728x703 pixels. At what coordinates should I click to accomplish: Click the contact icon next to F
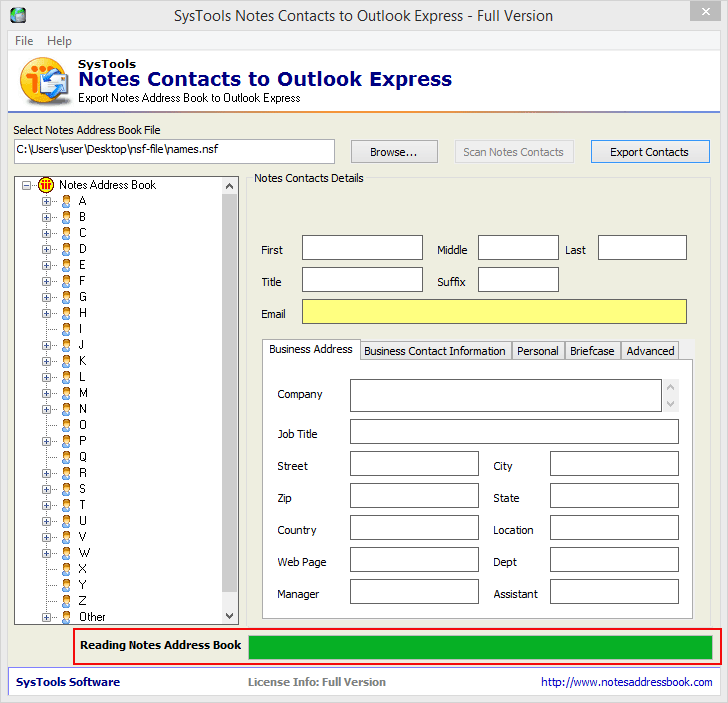(x=66, y=281)
